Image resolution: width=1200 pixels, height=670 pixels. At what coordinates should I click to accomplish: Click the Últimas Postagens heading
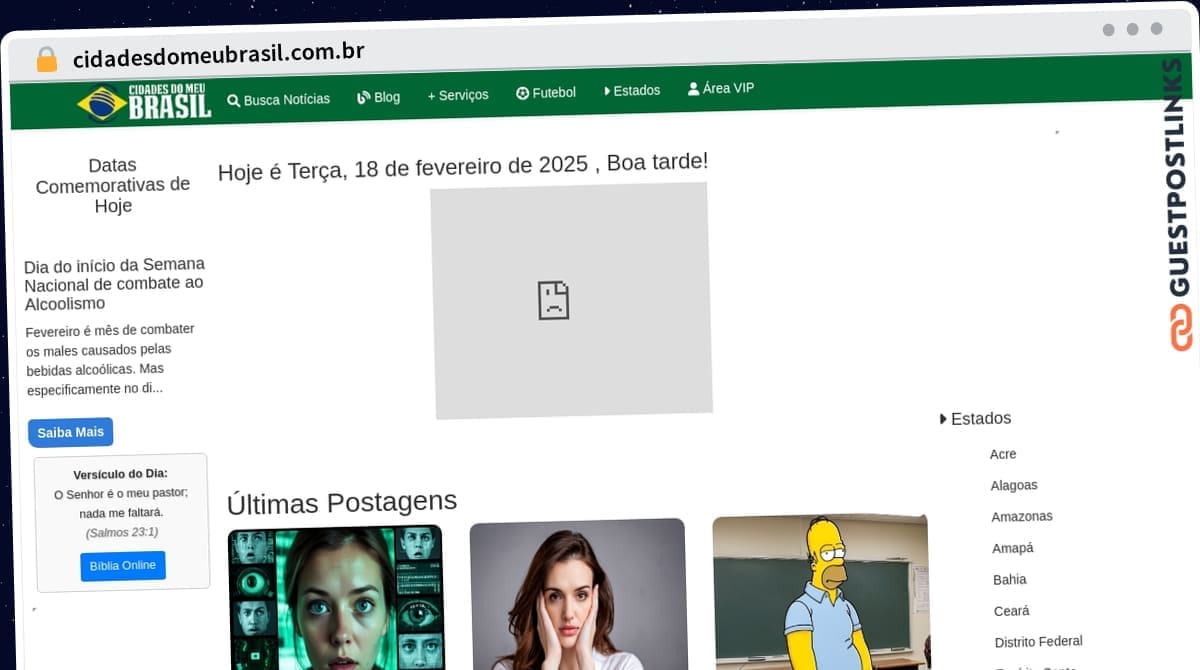click(x=342, y=502)
